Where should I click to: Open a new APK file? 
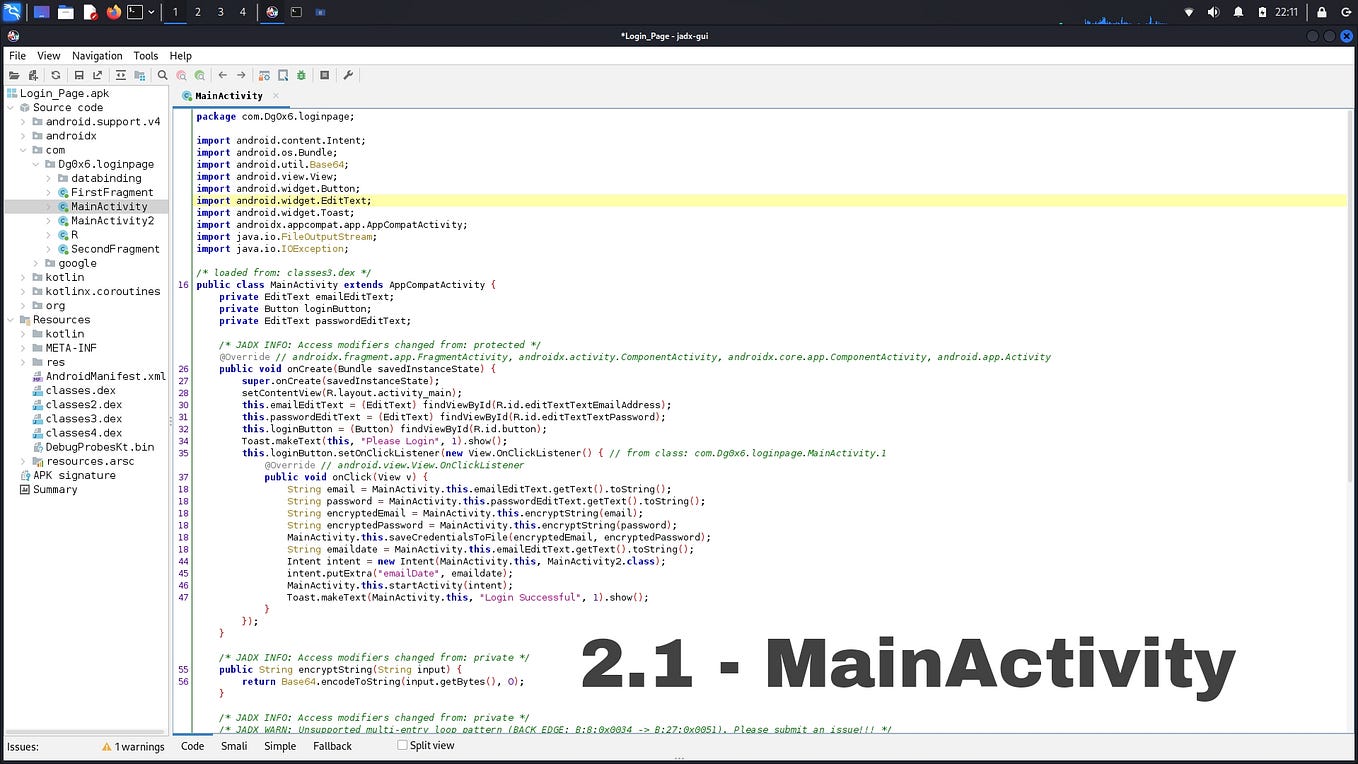click(13, 75)
